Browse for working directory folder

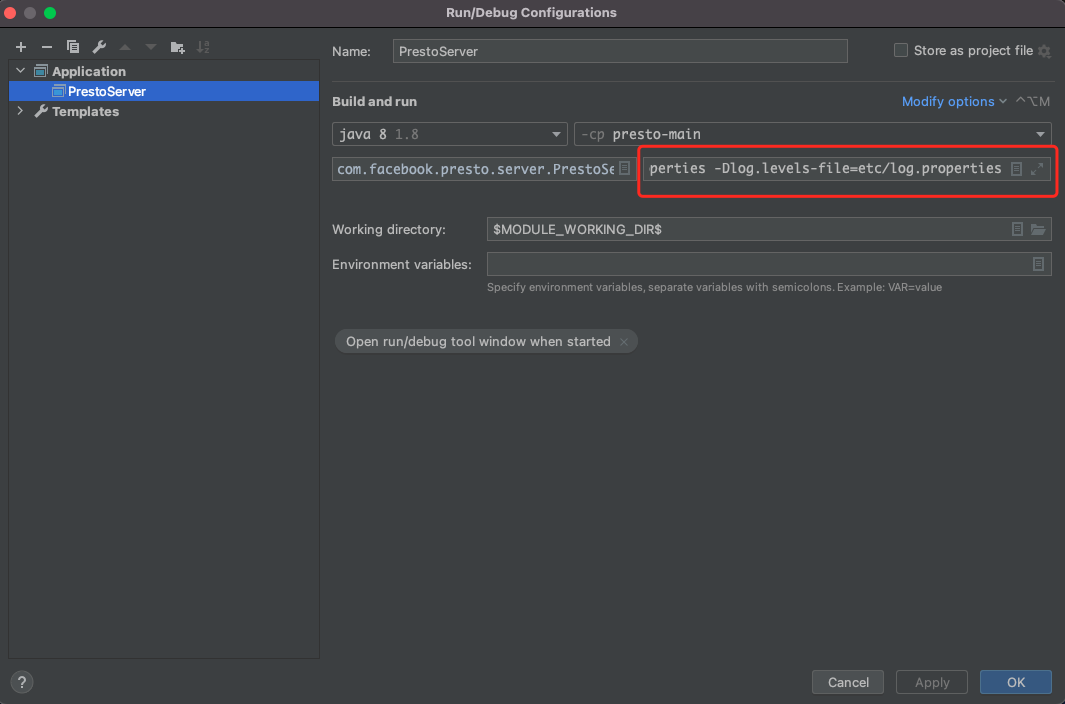tap(1038, 229)
